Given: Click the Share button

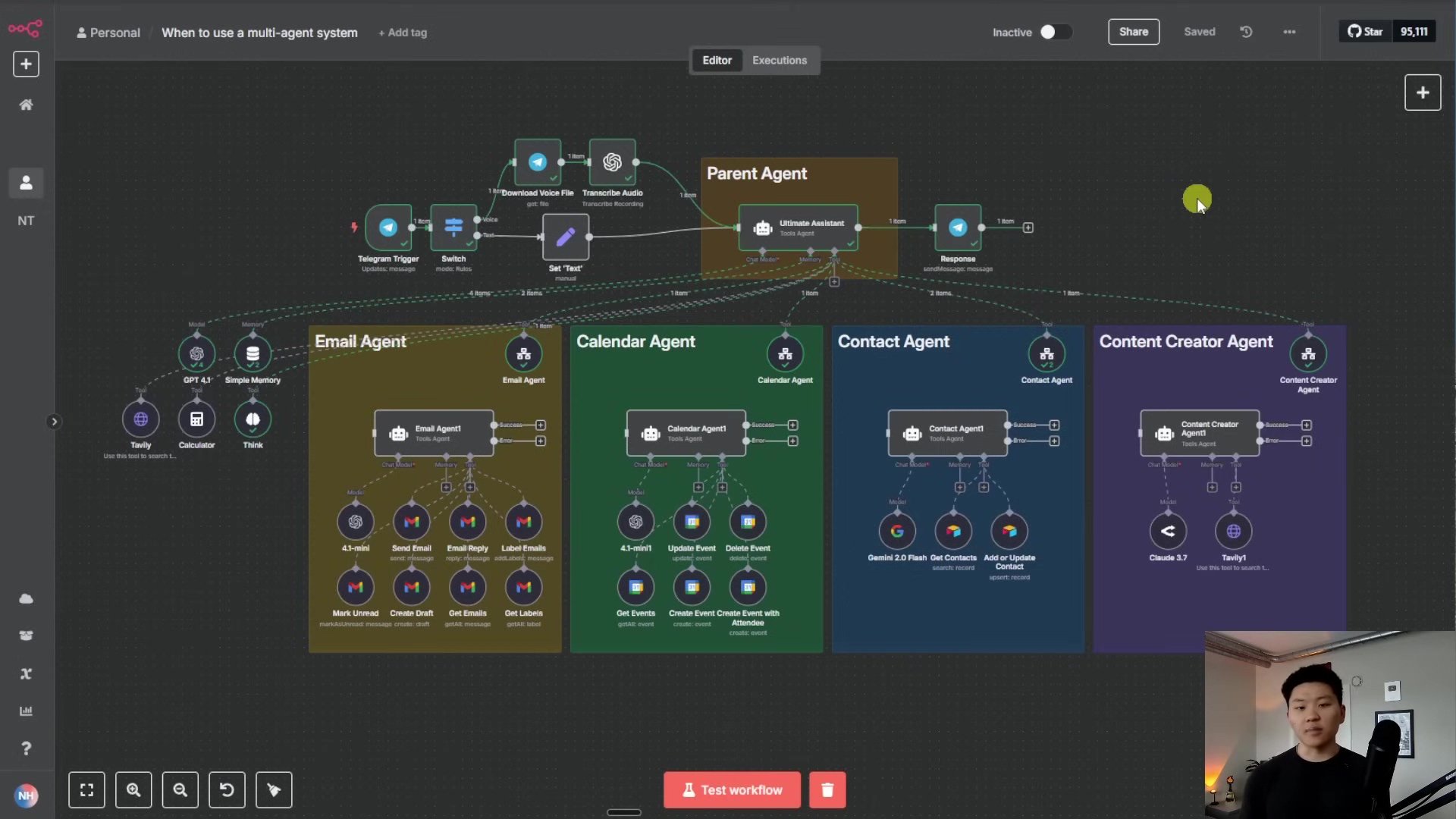Looking at the screenshot, I should tap(1133, 32).
